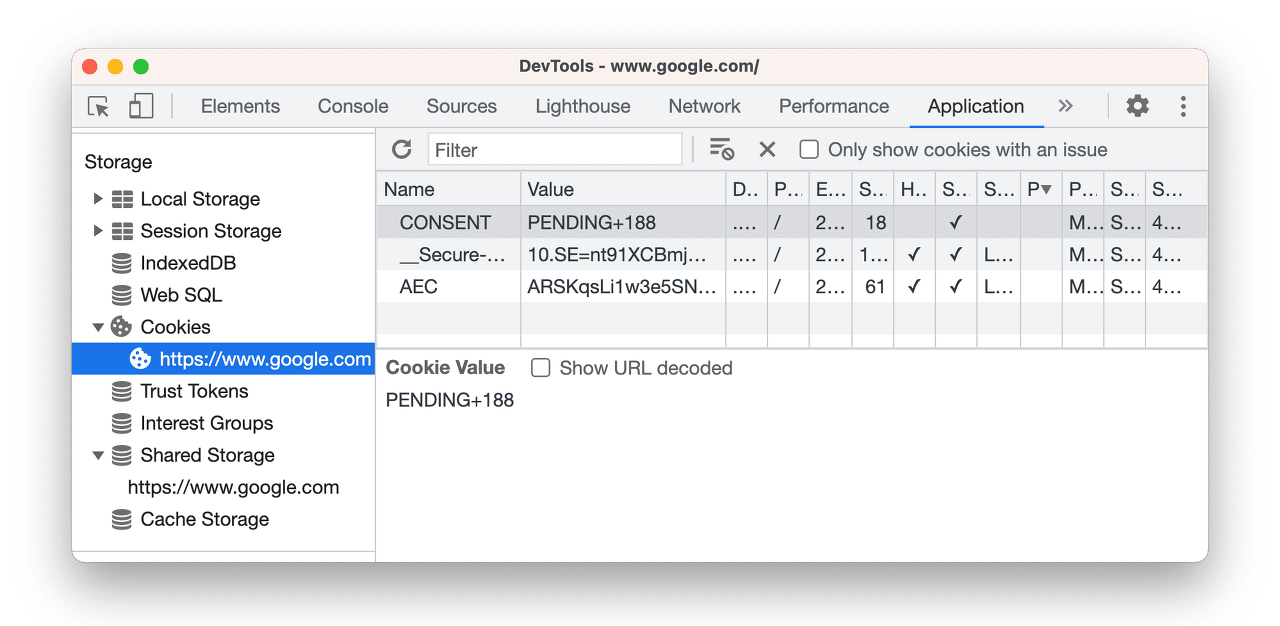Sort cookies by Value column header

click(x=623, y=189)
